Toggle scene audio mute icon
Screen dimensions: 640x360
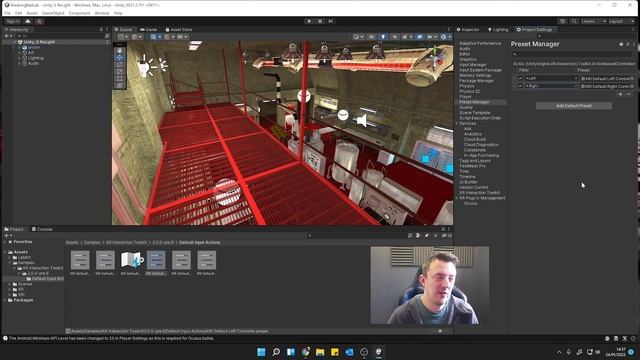394,37
